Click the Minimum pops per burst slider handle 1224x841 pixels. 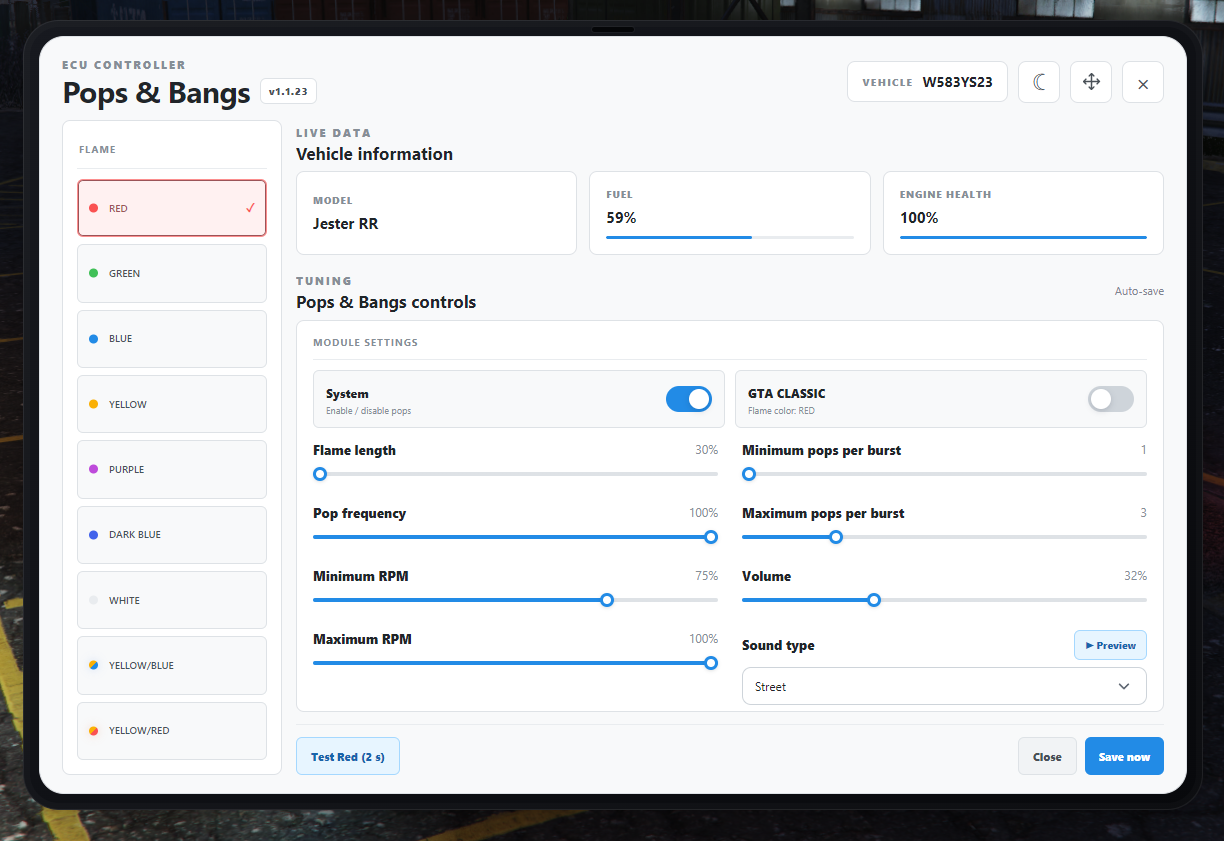[x=749, y=474]
